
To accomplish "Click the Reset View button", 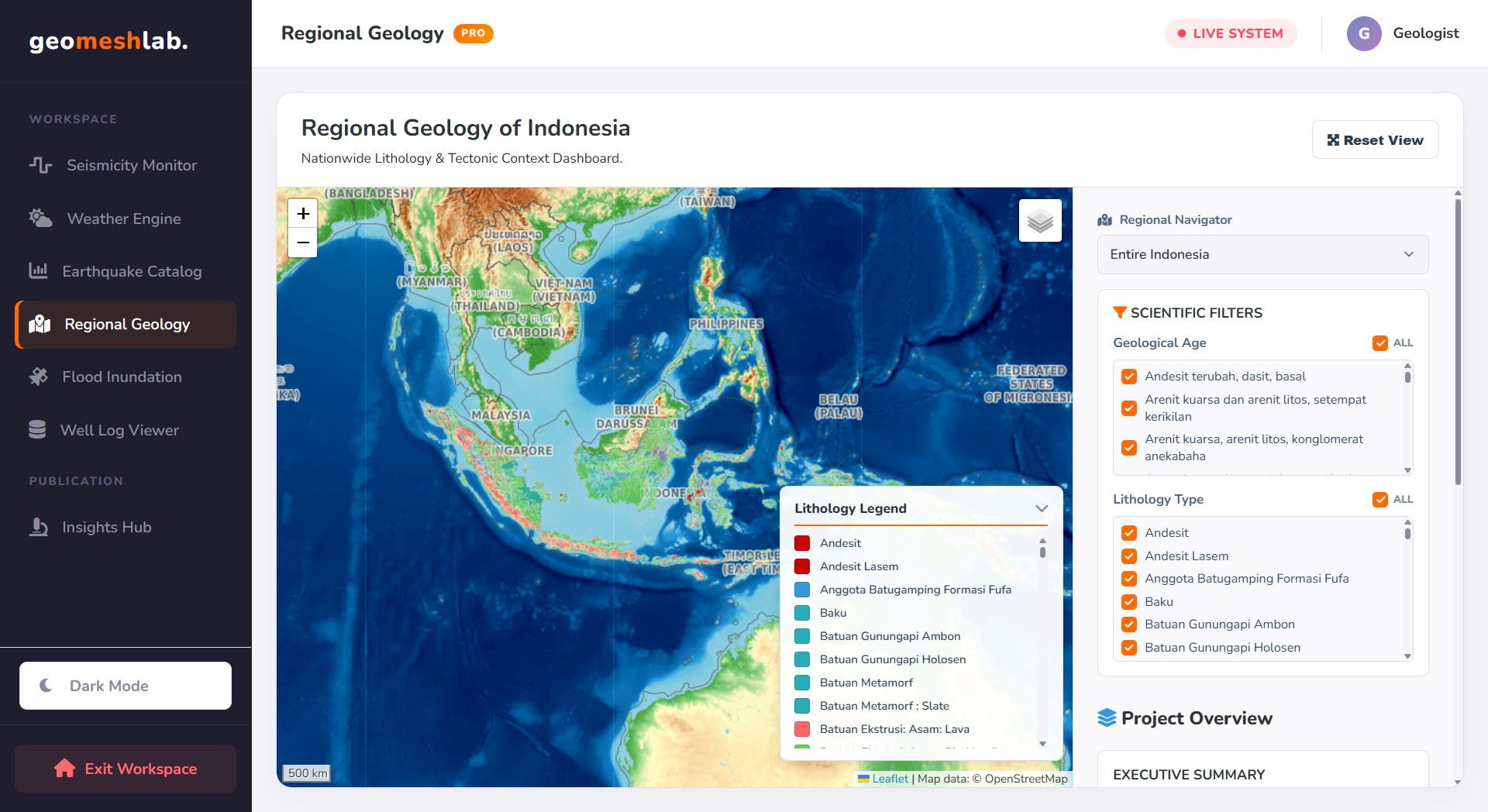I will [x=1375, y=139].
